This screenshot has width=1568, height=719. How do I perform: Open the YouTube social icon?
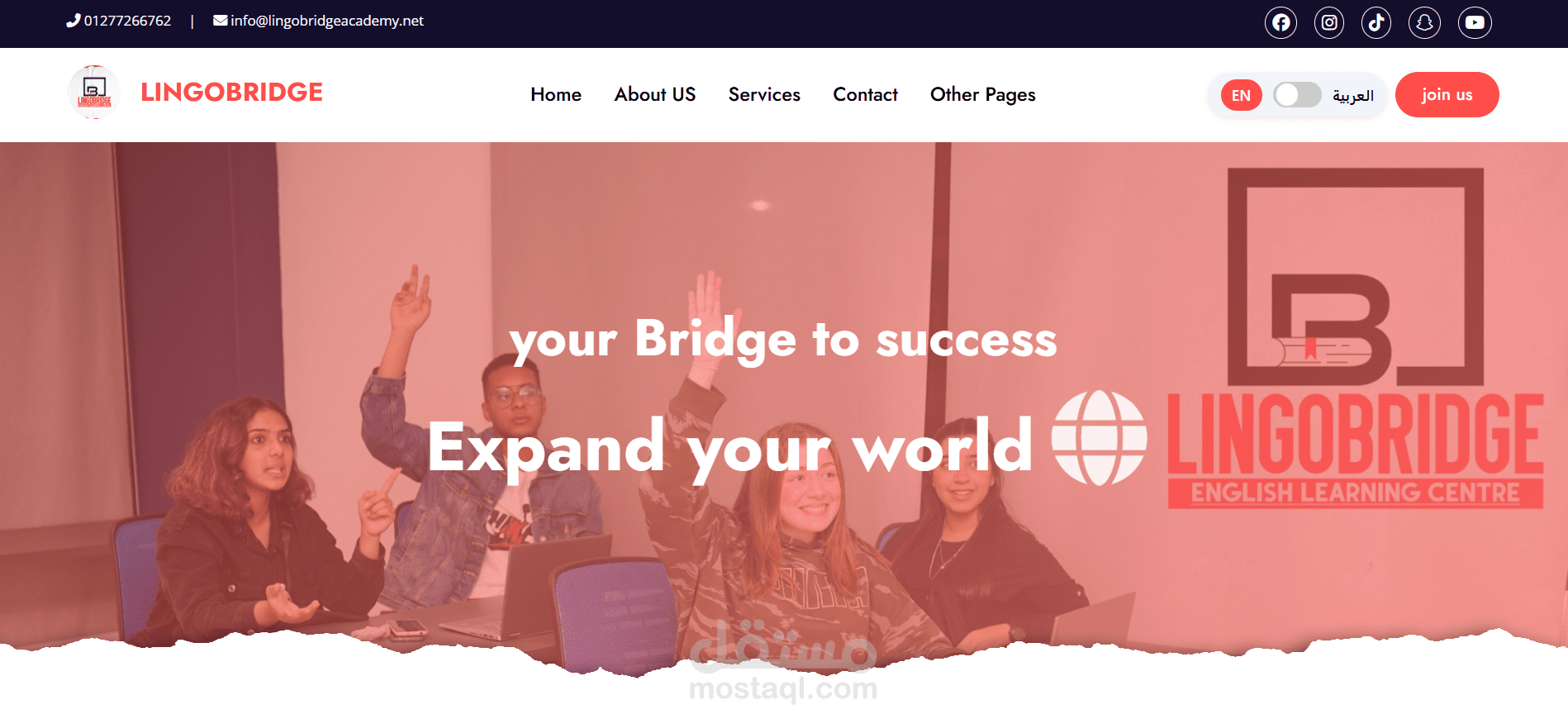point(1475,22)
